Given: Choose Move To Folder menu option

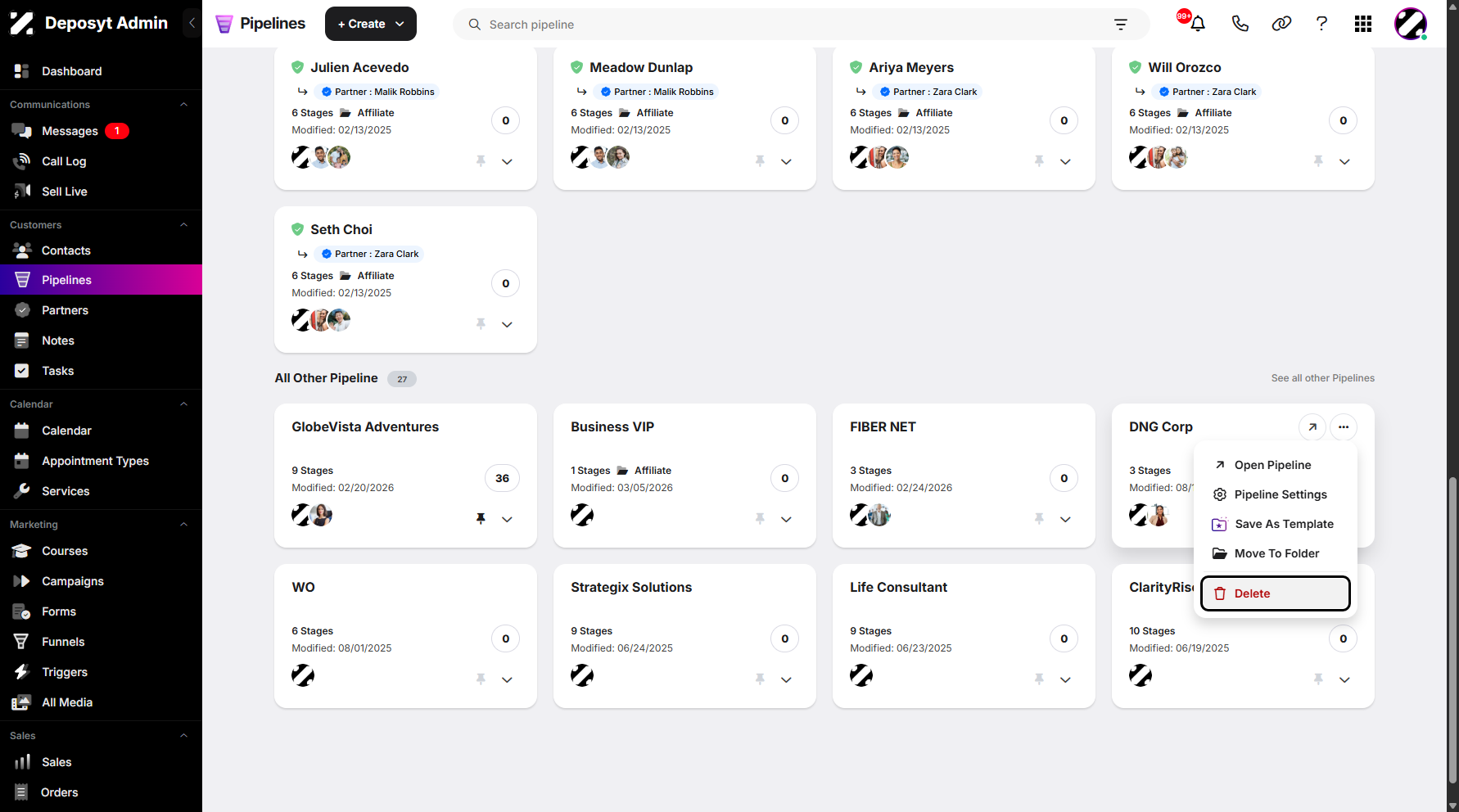Looking at the screenshot, I should pos(1276,553).
